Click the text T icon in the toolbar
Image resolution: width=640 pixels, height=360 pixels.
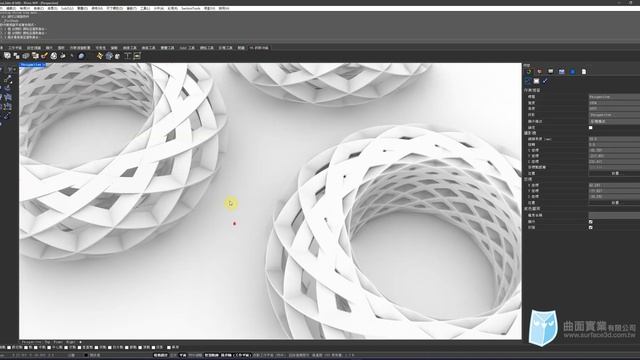click(x=127, y=56)
